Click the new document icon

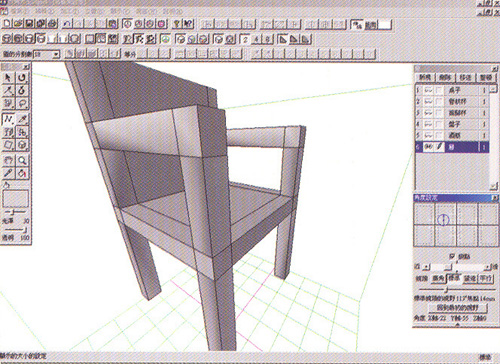point(7,24)
